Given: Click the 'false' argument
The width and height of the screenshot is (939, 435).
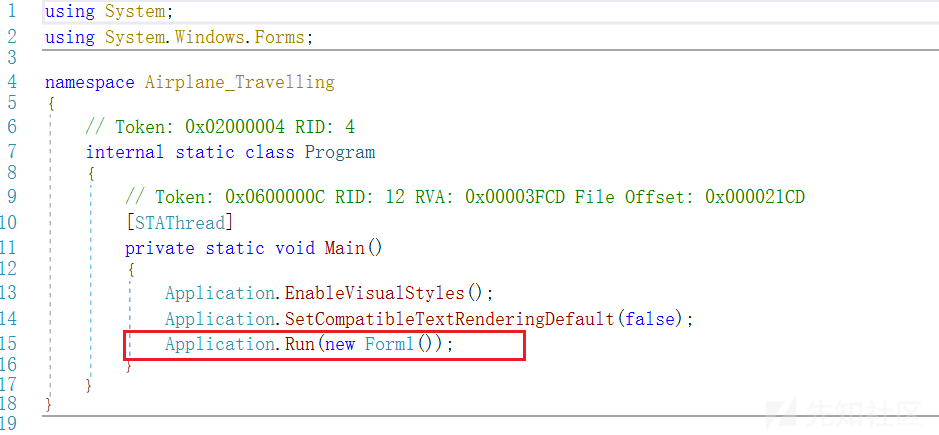Looking at the screenshot, I should (649, 319).
